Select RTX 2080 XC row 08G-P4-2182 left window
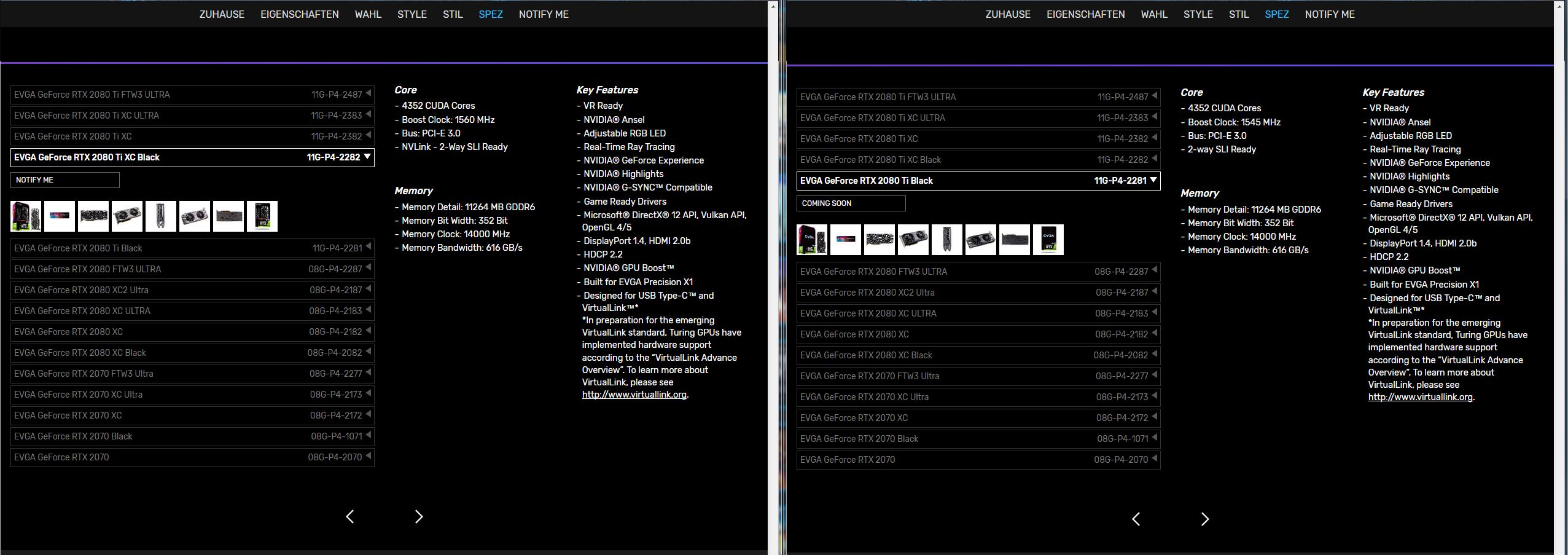1568x555 pixels. pos(192,332)
